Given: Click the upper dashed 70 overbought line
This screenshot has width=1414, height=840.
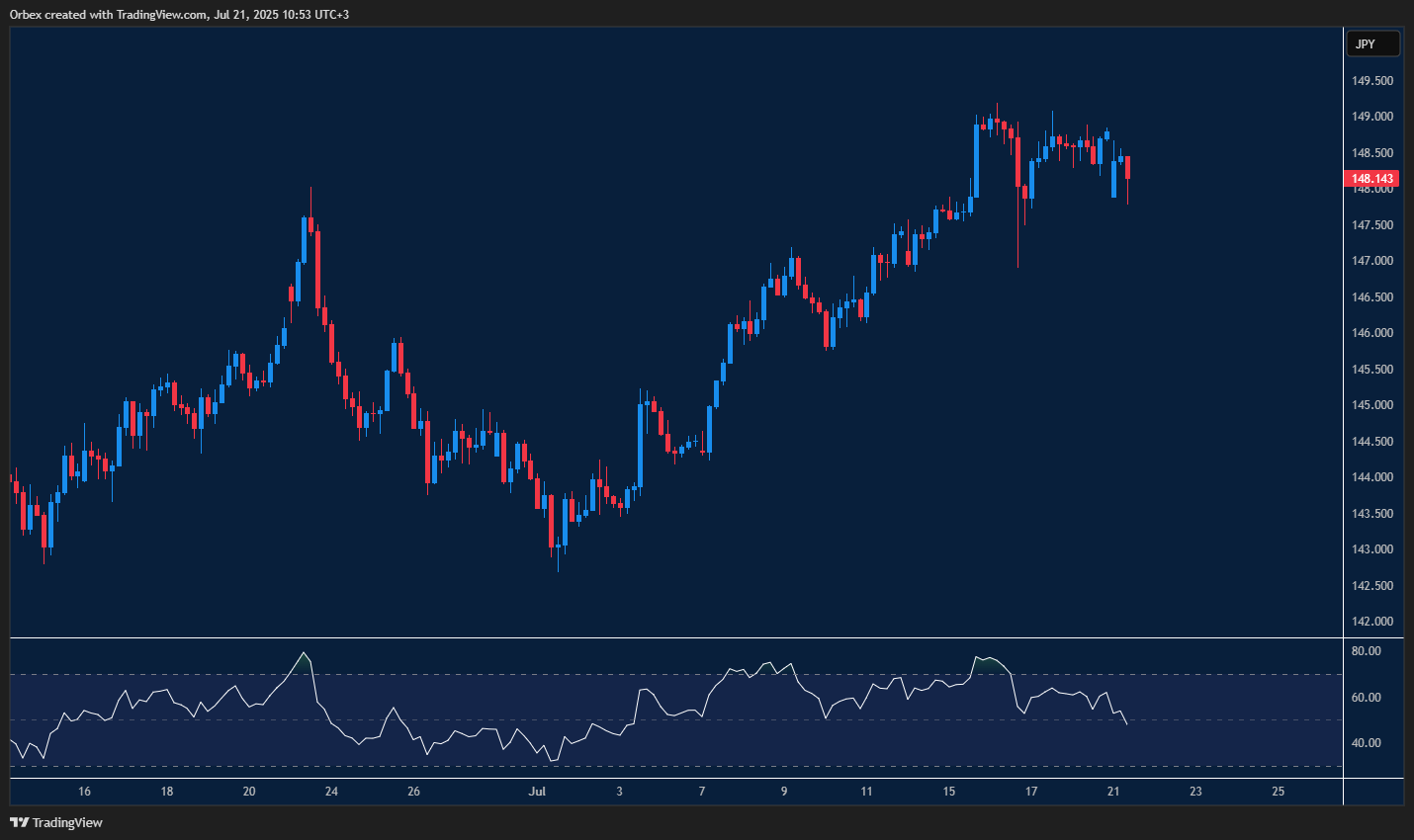Looking at the screenshot, I should (x=593, y=673).
